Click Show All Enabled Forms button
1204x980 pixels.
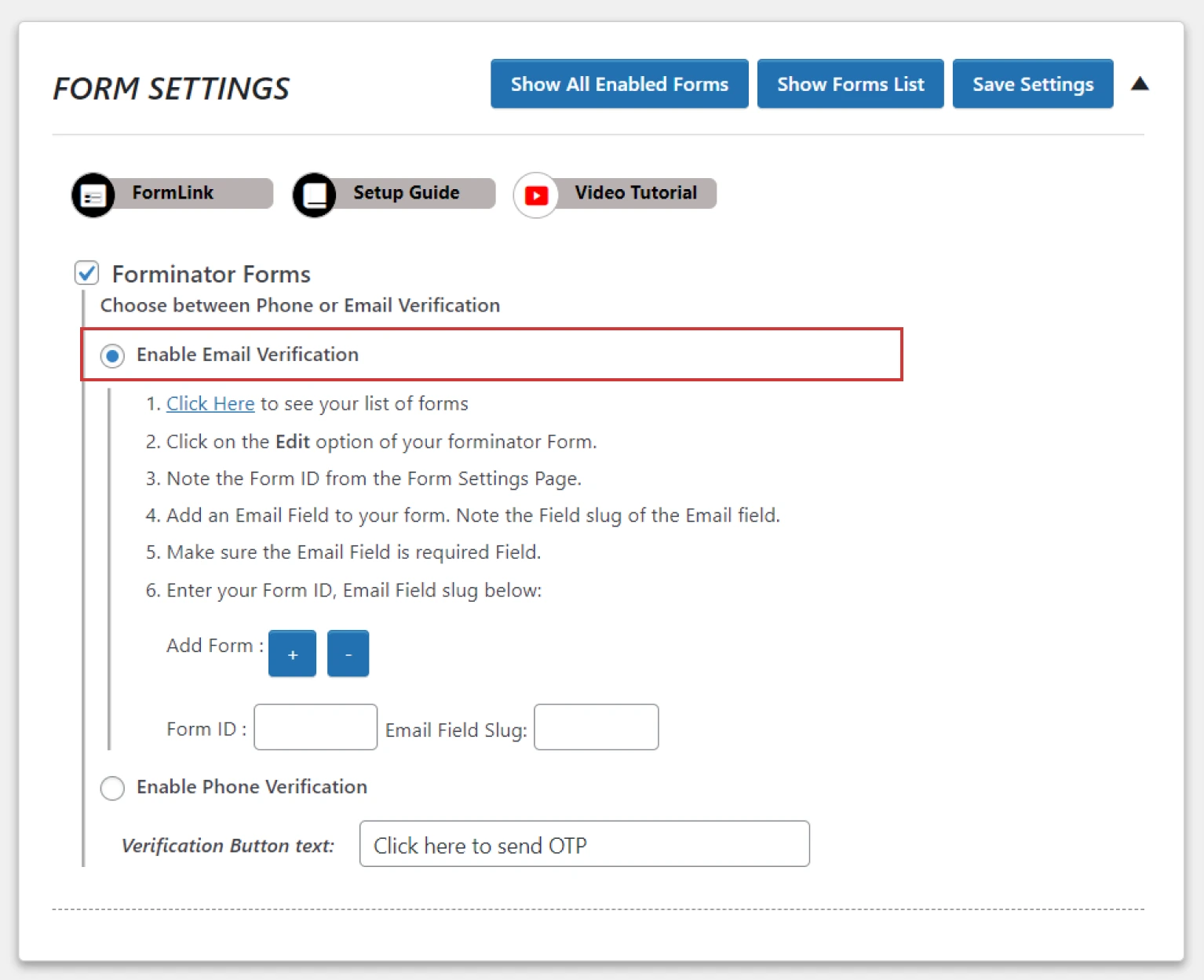pos(619,84)
